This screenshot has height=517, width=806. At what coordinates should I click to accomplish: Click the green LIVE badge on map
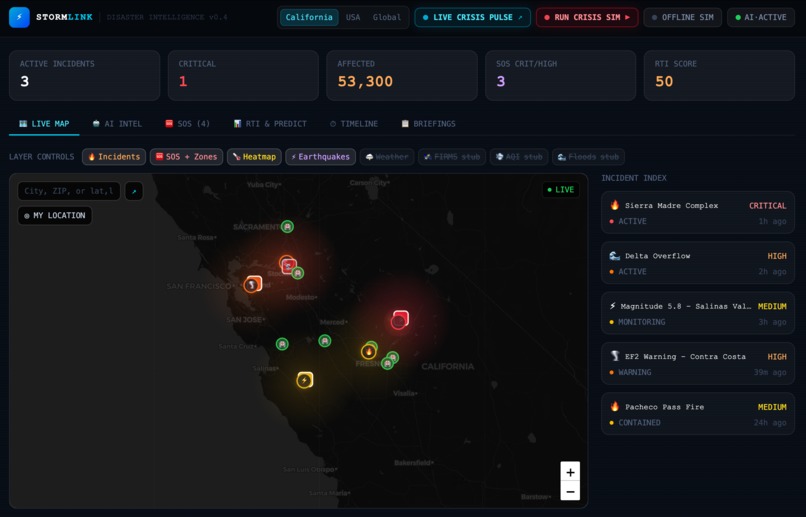click(x=561, y=190)
